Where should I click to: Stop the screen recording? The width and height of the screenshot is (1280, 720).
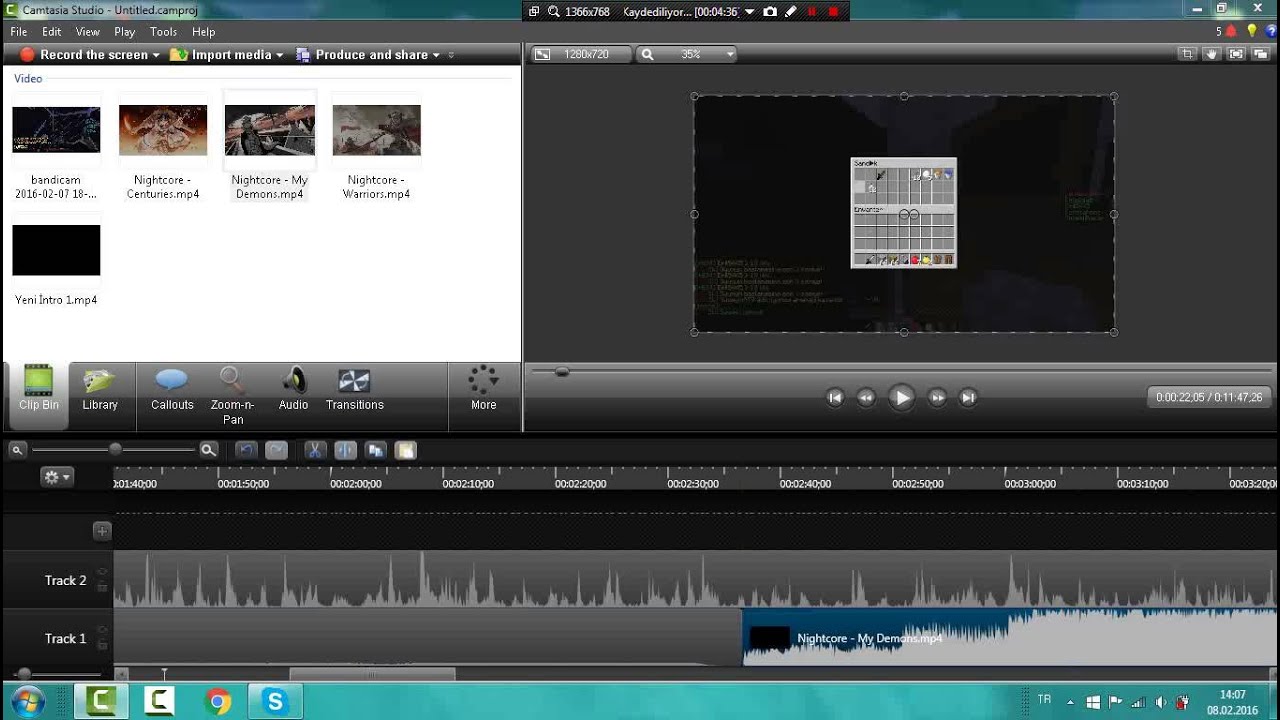[833, 11]
